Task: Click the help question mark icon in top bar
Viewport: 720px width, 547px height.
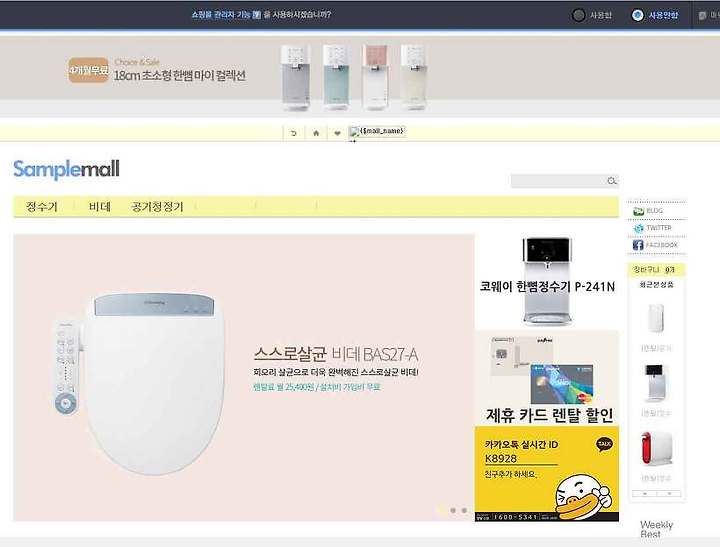Action: (257, 15)
